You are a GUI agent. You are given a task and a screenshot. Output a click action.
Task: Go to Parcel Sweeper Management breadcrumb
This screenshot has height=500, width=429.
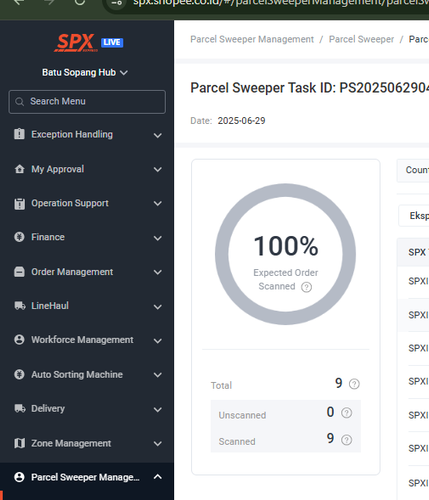[252, 39]
